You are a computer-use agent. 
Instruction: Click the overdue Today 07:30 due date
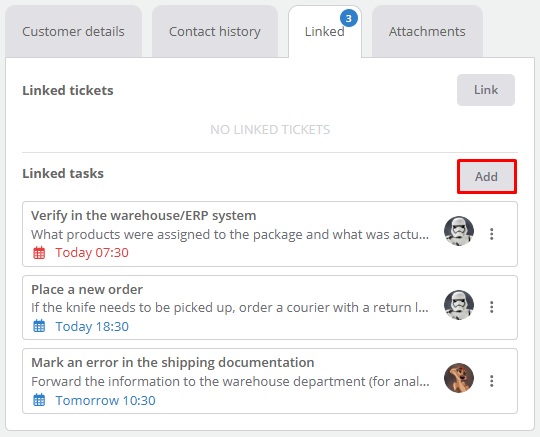click(92, 253)
